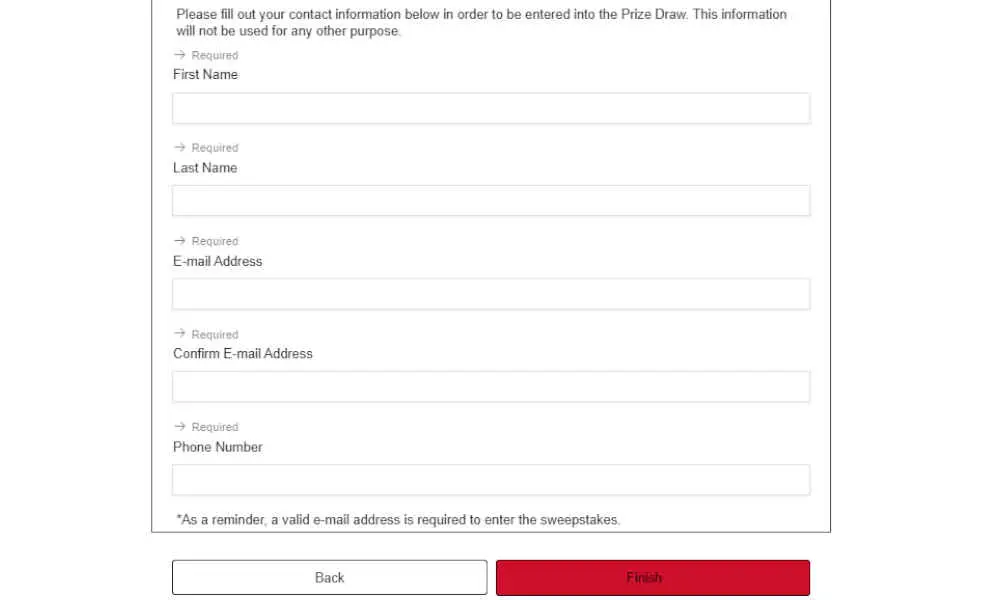
Task: Click the E-mail Address label above third field
Action: [217, 261]
